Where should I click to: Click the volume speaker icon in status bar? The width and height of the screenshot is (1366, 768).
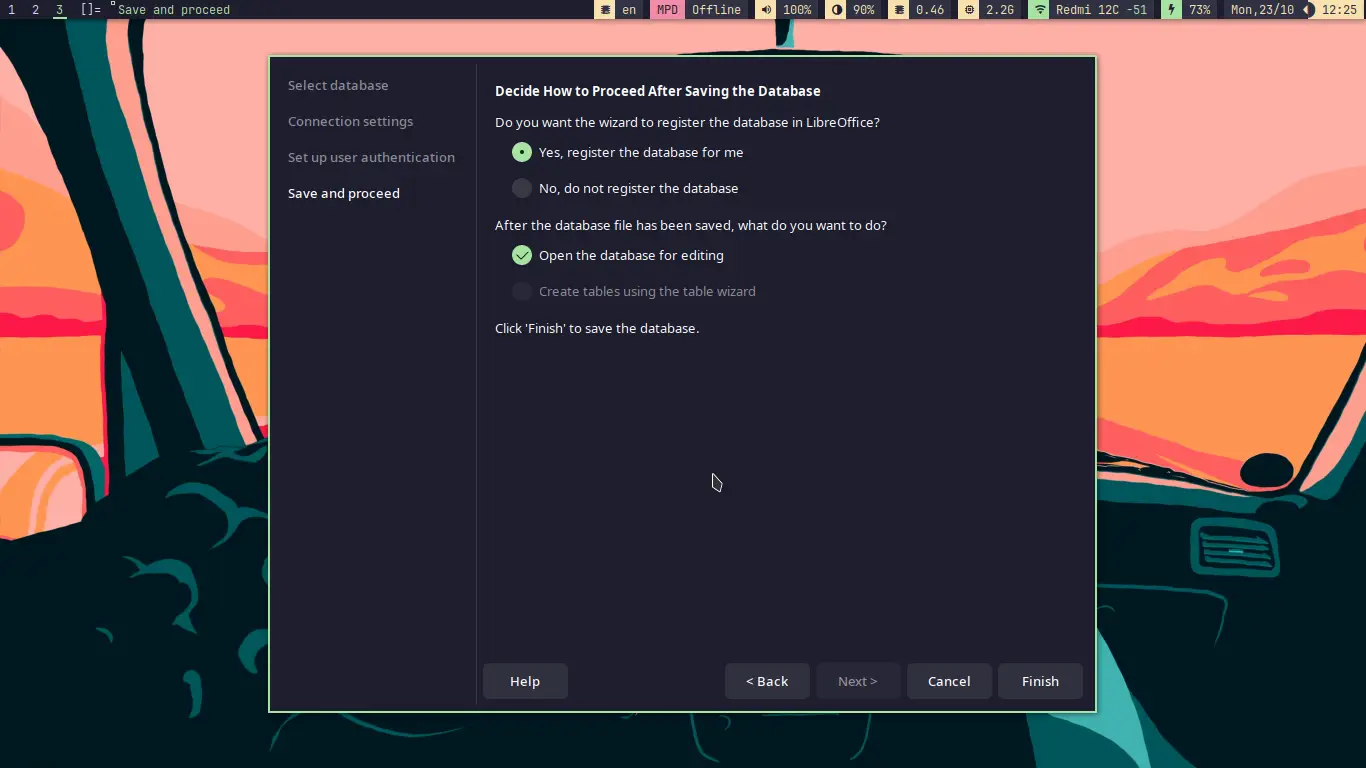pos(766,10)
